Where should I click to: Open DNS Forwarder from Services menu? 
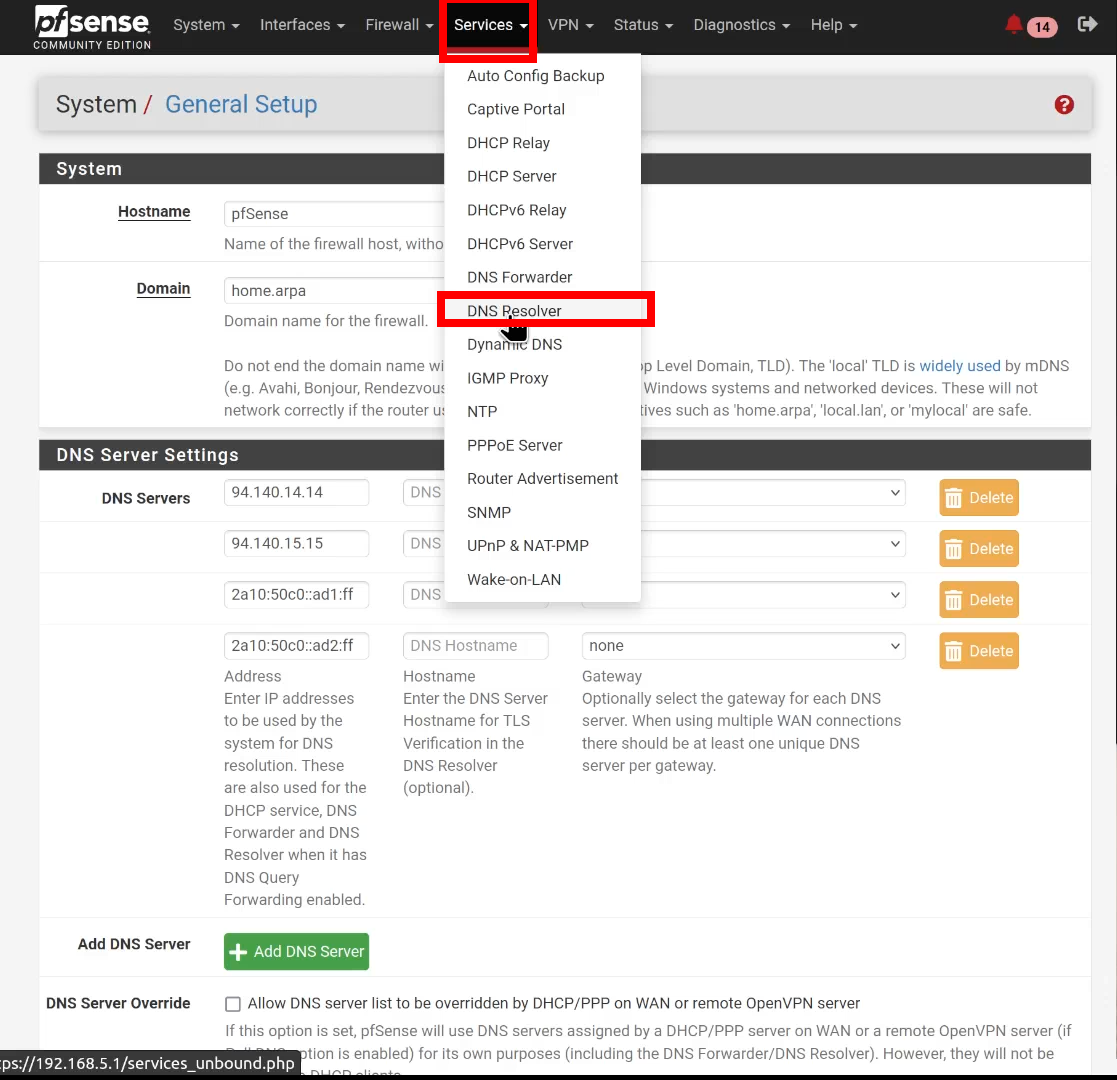(542, 277)
